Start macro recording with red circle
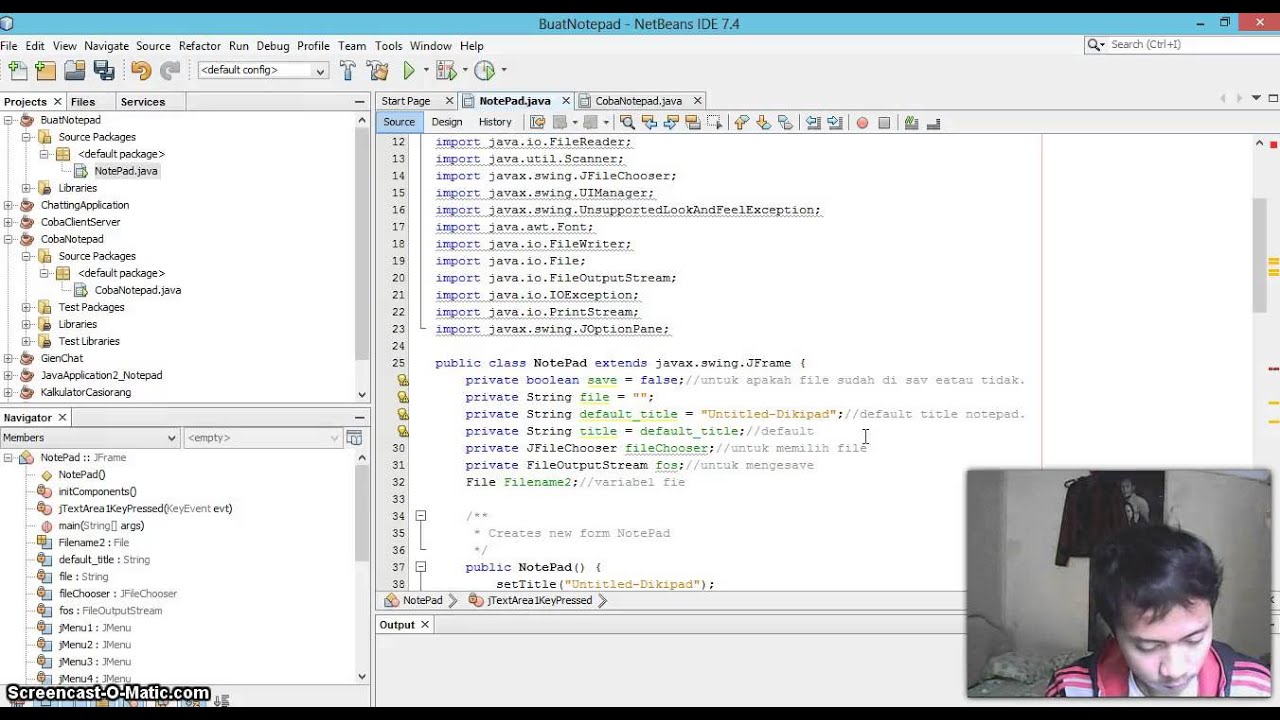 pyautogui.click(x=862, y=122)
